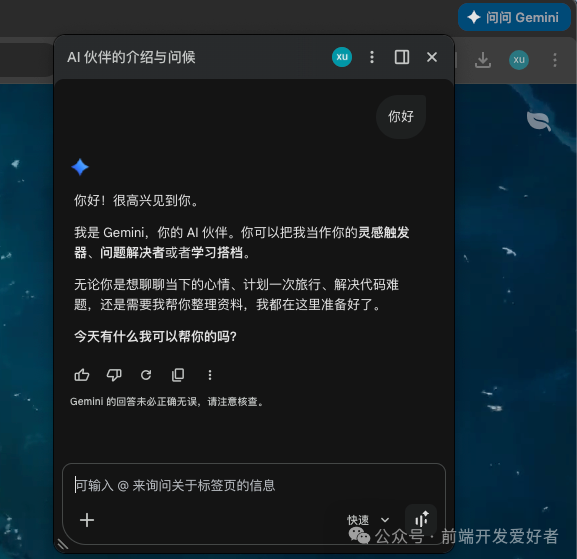Give the response a thumbs down
The width and height of the screenshot is (577, 559).
pos(114,375)
